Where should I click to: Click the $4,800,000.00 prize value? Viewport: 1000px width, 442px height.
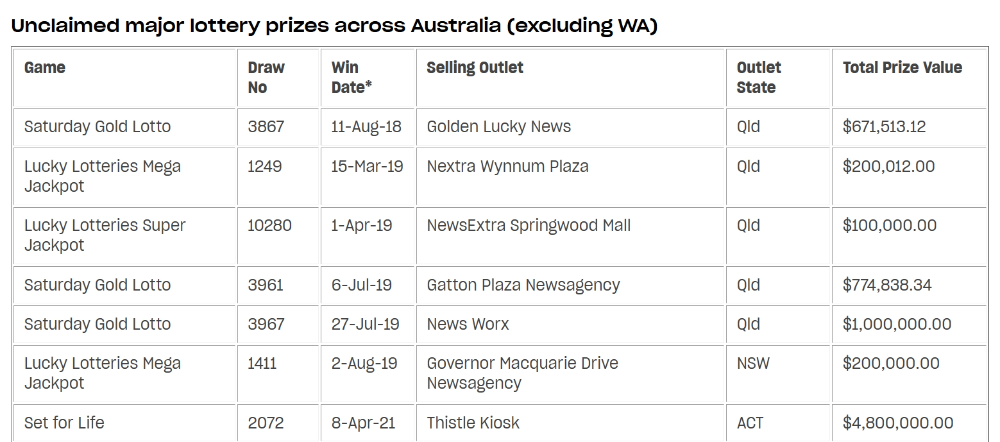(x=898, y=423)
